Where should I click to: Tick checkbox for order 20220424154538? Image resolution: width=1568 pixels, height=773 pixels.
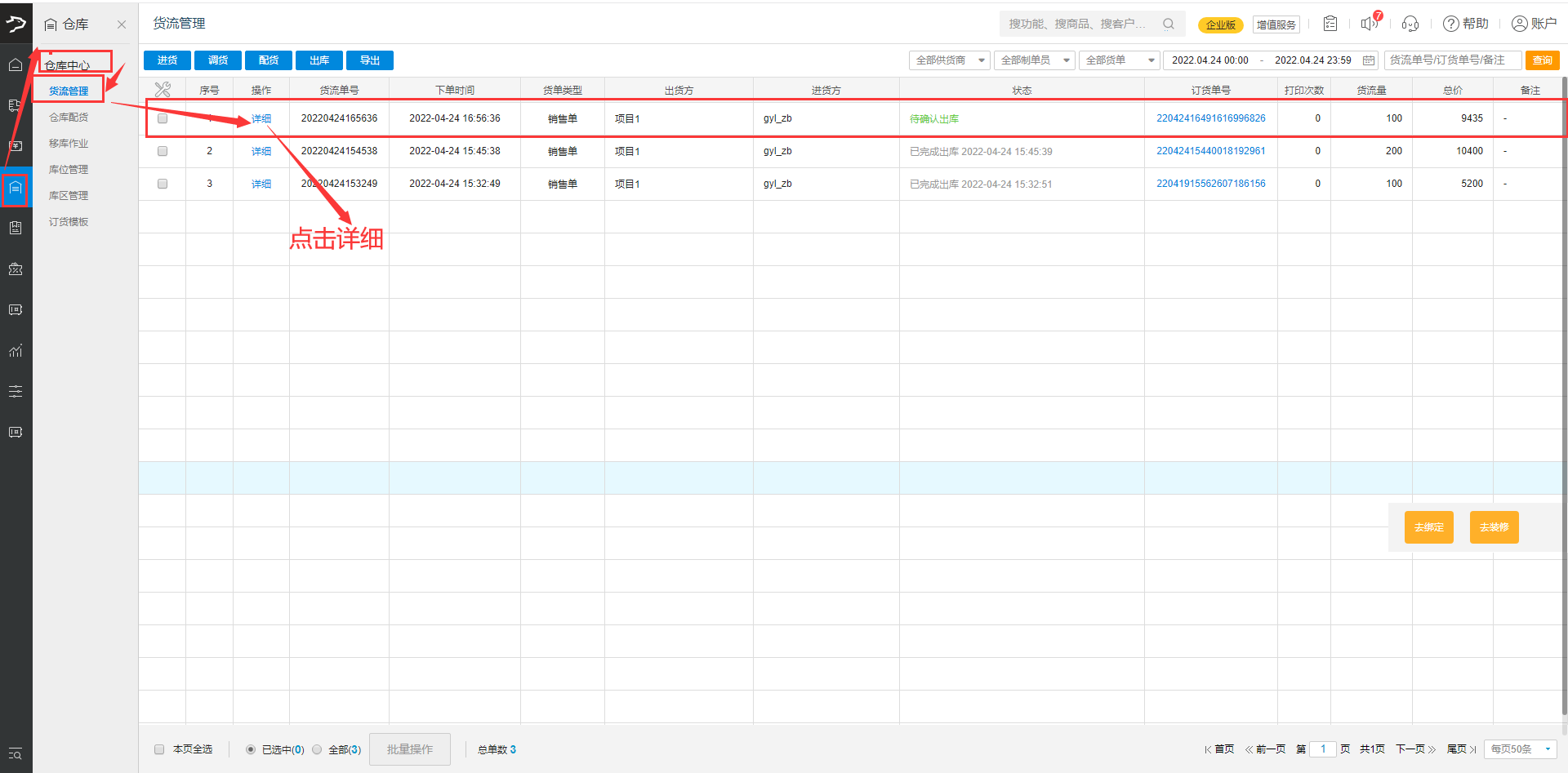click(x=163, y=151)
